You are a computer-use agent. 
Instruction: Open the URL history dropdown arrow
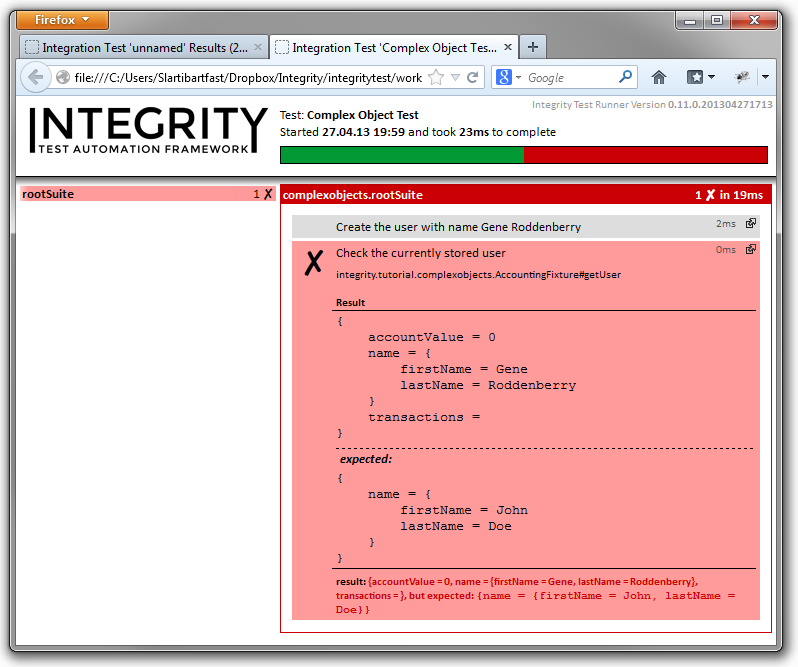click(455, 77)
